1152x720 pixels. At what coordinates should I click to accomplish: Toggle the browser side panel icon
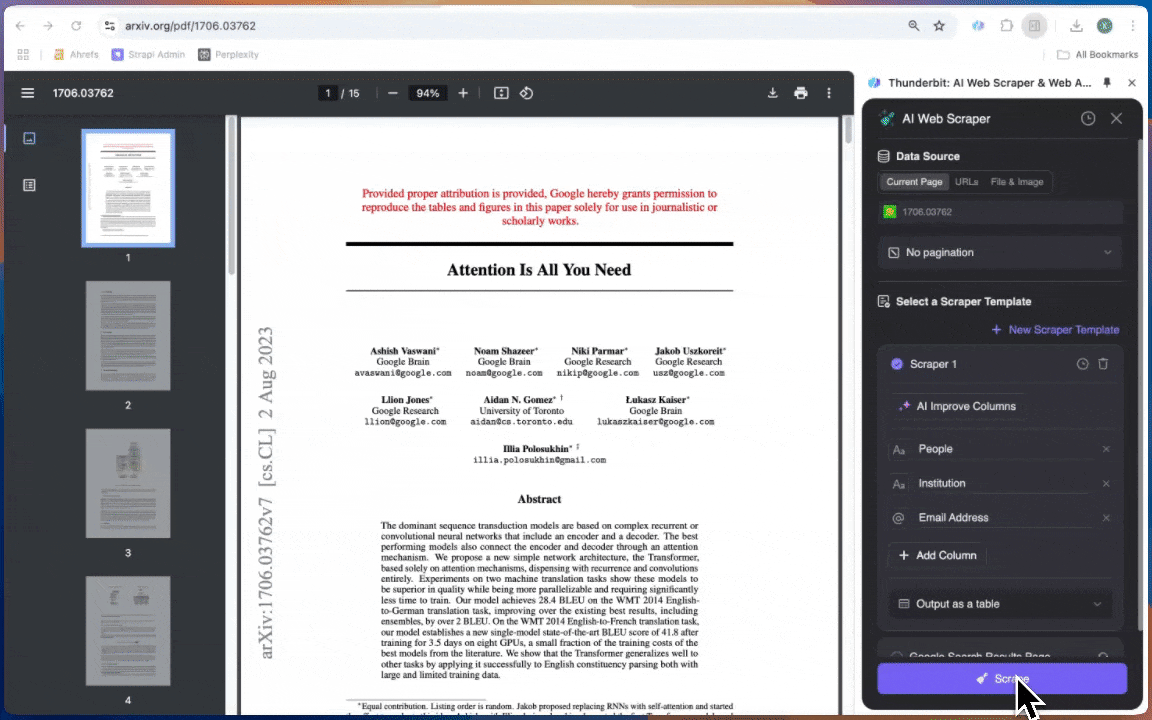tap(1034, 26)
